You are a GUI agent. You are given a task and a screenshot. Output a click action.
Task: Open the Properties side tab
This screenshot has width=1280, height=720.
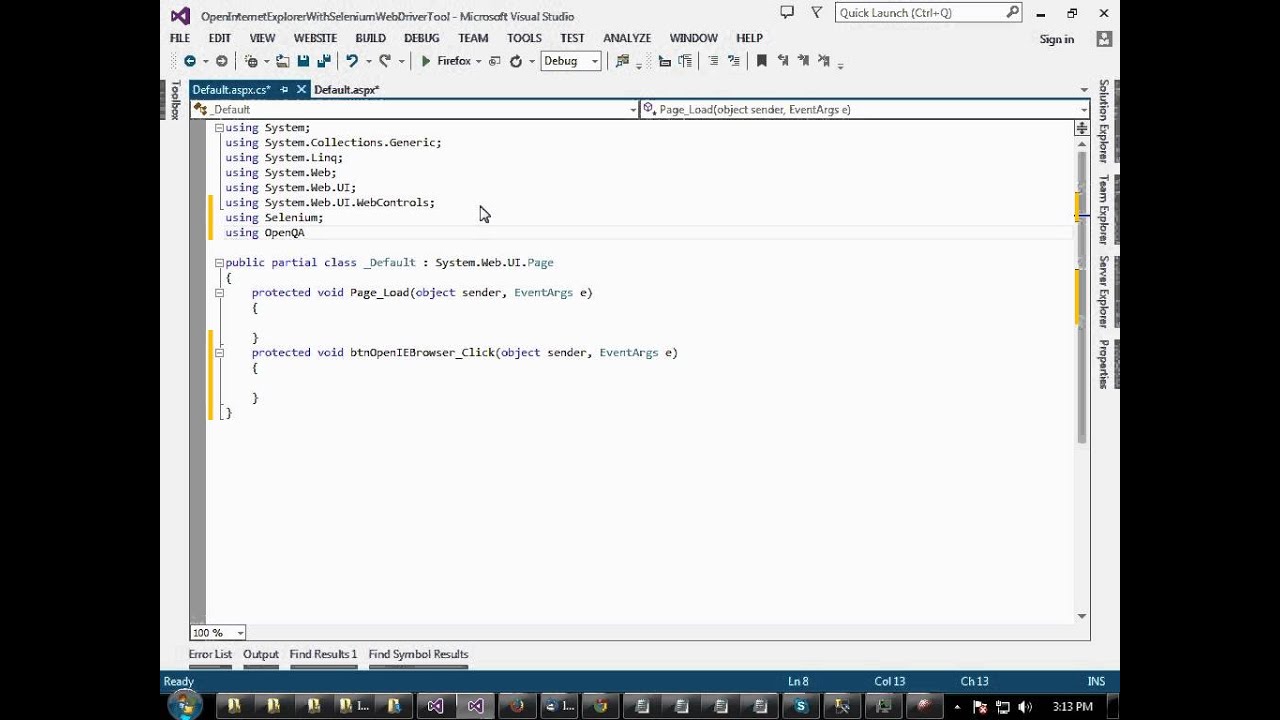click(x=1103, y=365)
